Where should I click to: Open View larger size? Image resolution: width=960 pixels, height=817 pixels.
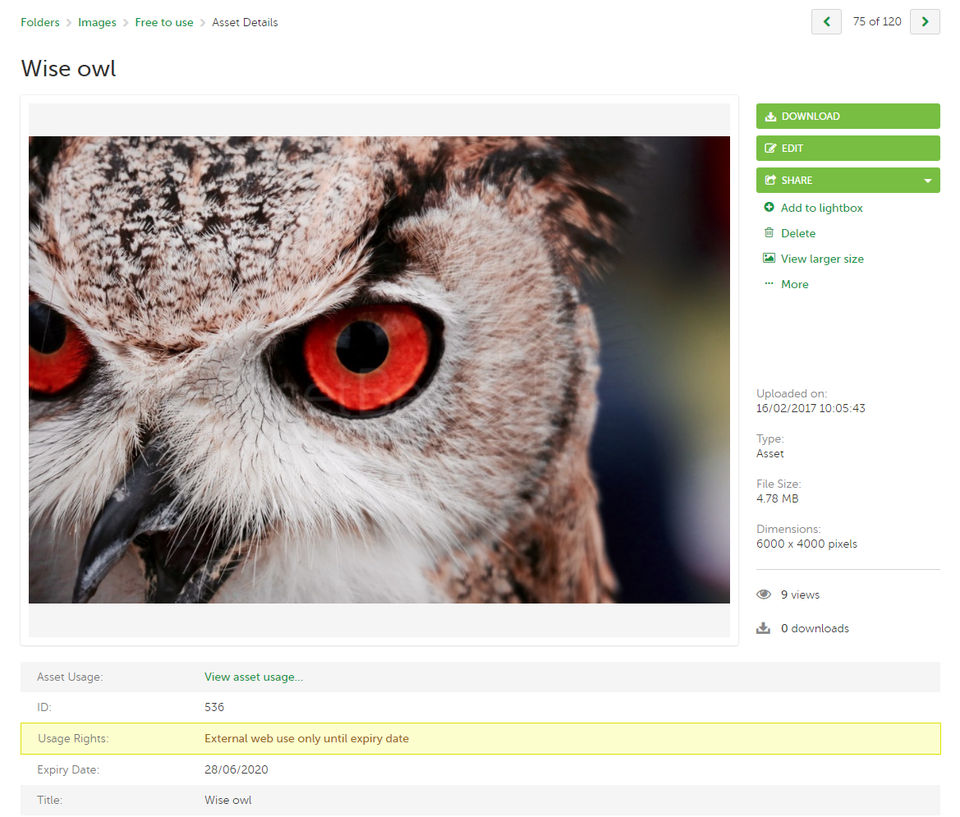point(822,259)
